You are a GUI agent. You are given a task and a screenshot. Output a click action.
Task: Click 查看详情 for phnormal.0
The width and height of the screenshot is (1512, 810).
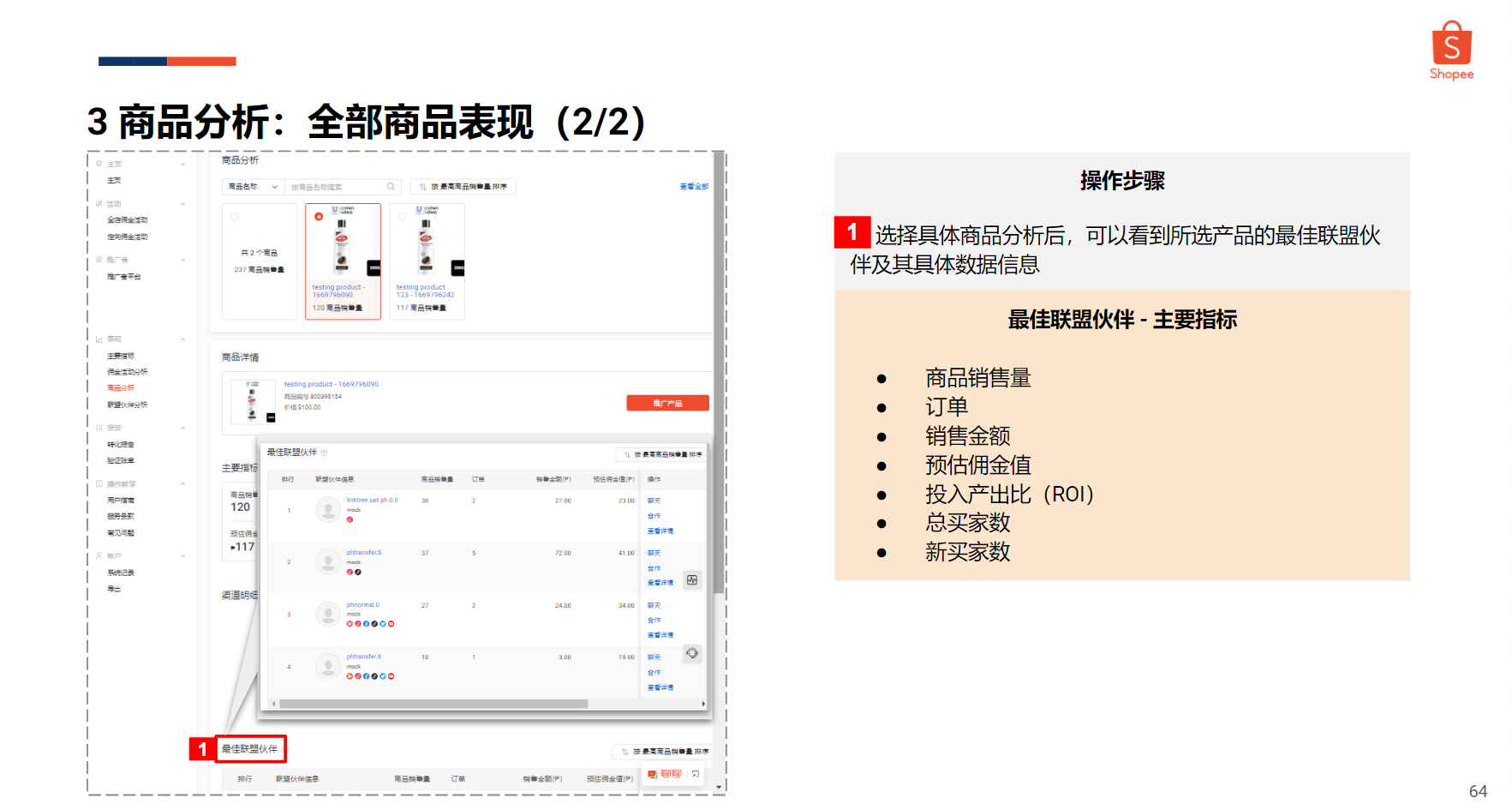660,635
